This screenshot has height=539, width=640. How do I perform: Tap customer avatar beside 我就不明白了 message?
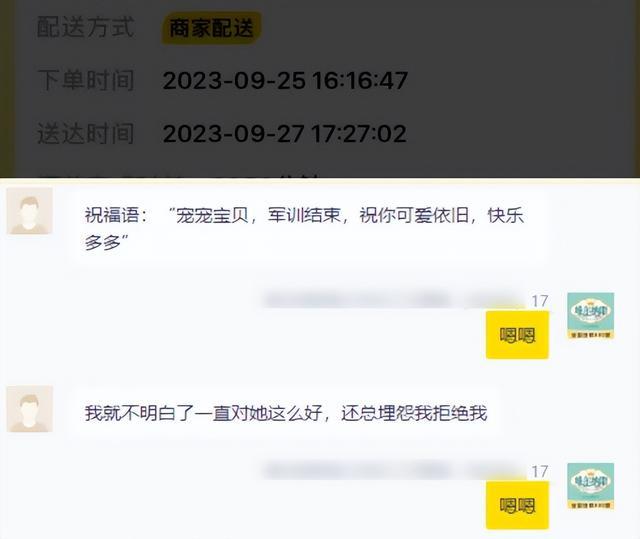pos(29,409)
